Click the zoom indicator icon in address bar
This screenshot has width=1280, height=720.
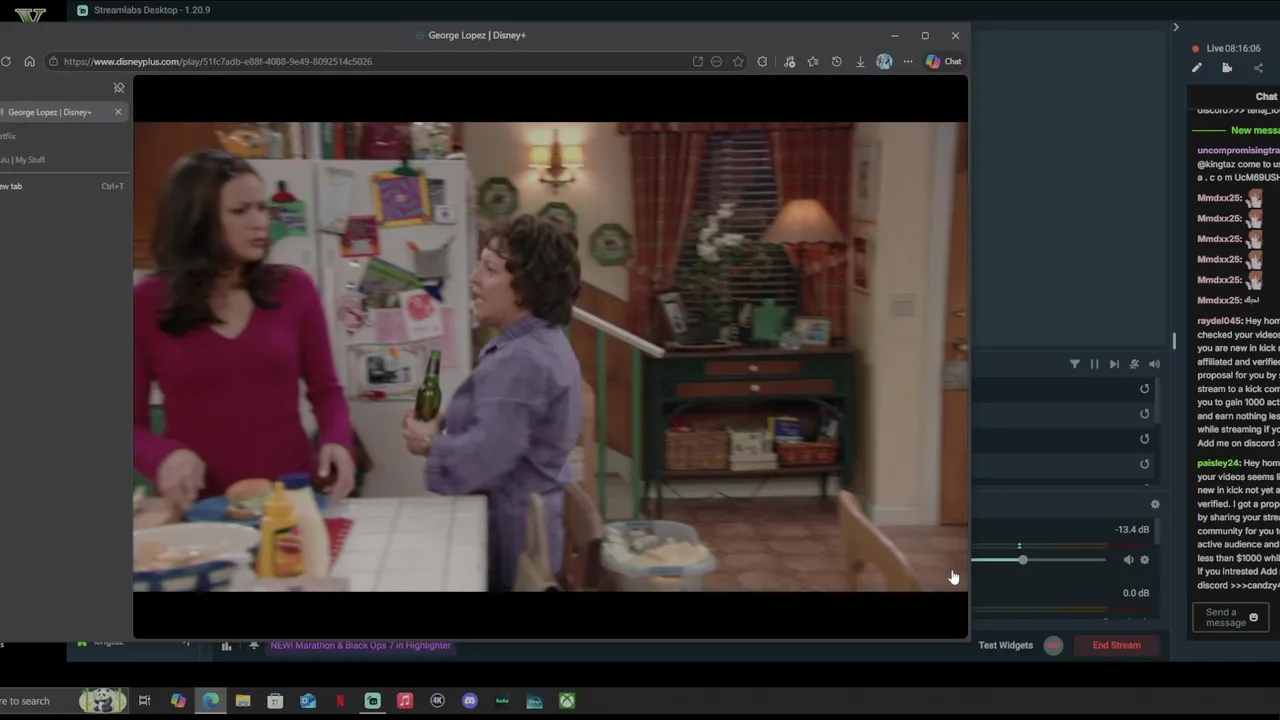[x=716, y=61]
